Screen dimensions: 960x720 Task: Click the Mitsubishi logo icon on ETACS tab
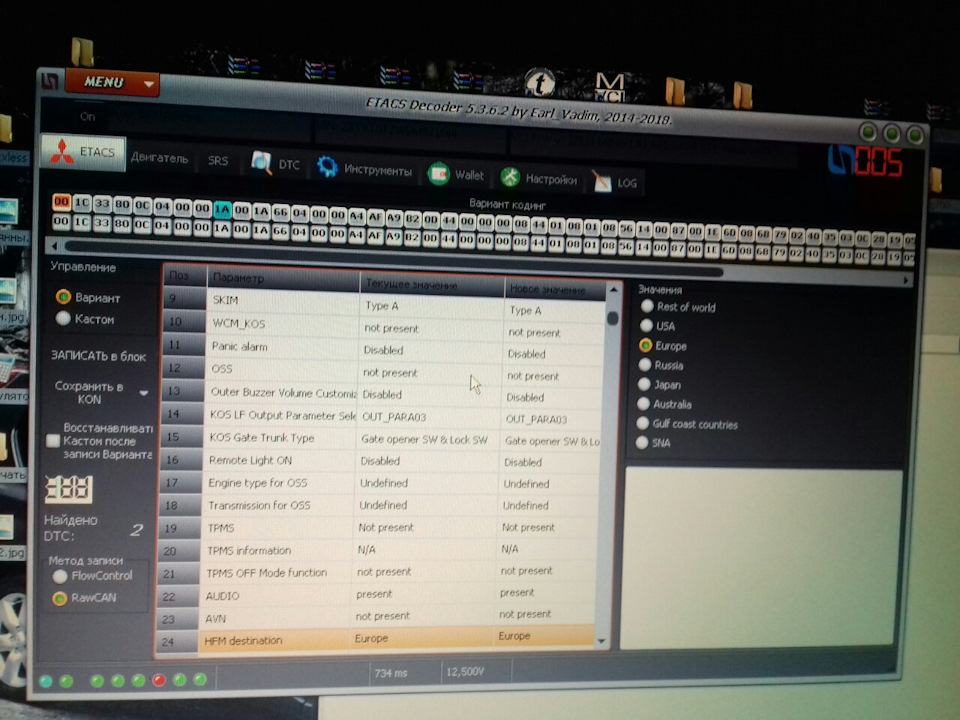coord(61,151)
